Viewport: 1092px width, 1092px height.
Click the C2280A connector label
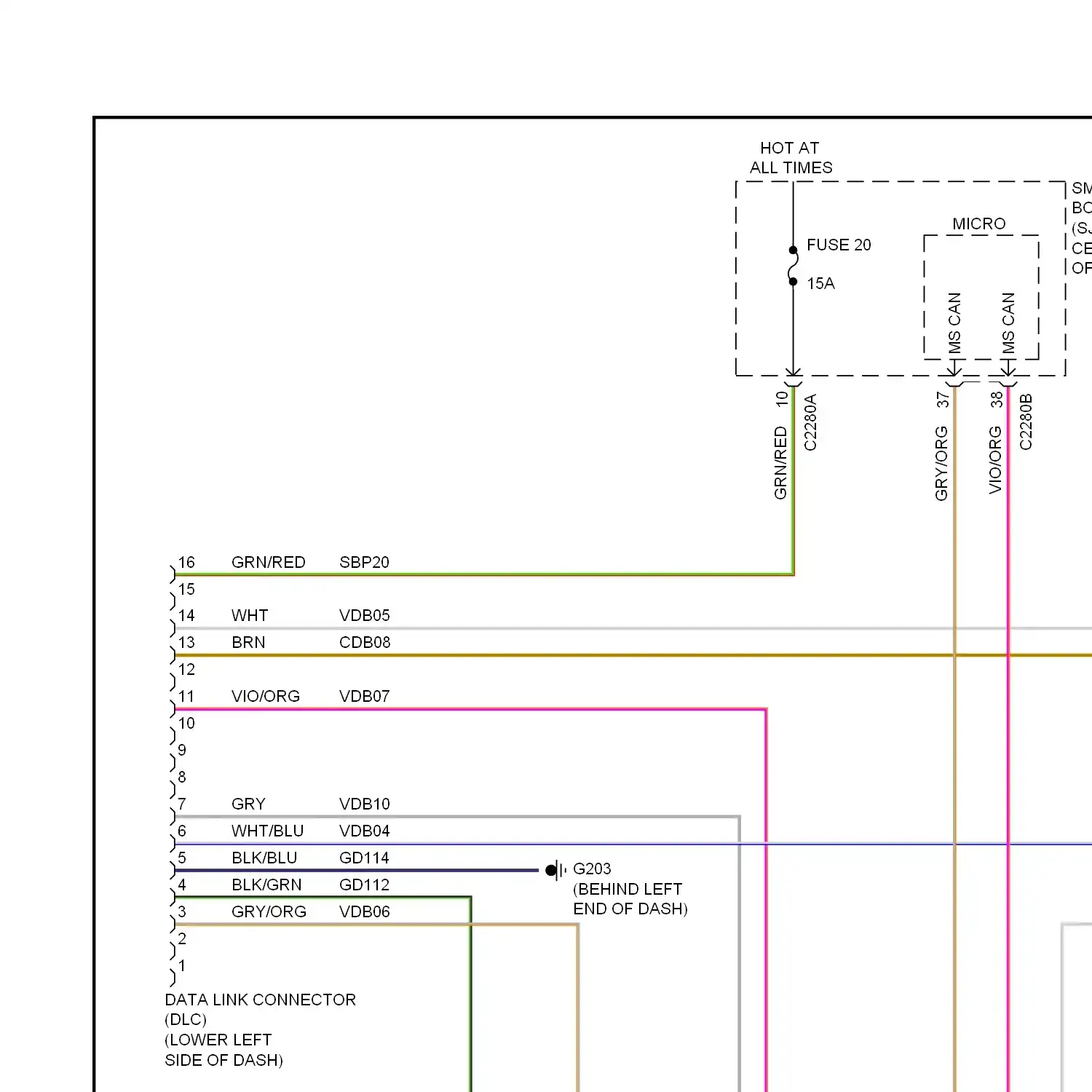coord(810,422)
